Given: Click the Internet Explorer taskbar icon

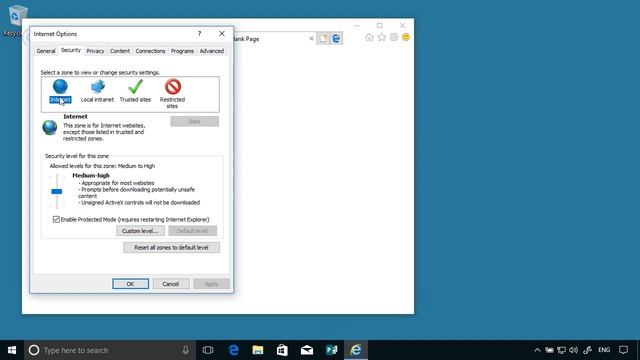Looking at the screenshot, I should point(356,350).
